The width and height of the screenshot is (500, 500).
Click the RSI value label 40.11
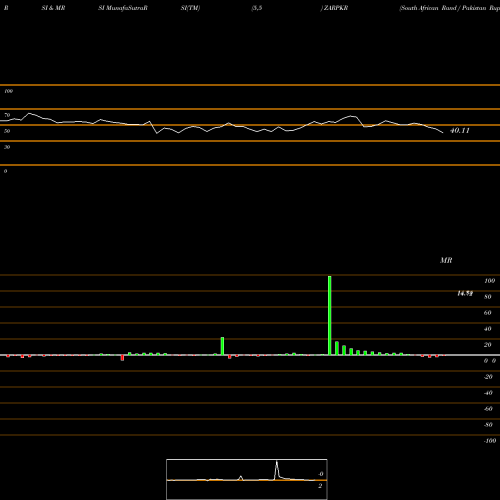point(460,131)
